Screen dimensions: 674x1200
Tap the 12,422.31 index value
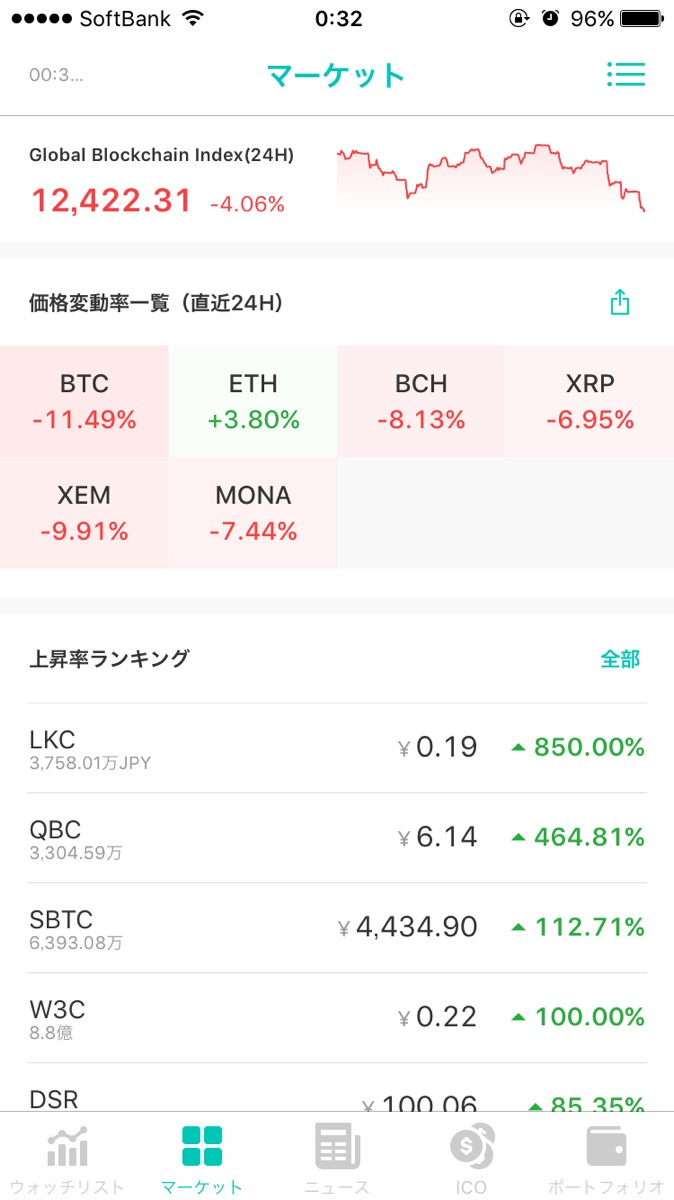coord(111,200)
